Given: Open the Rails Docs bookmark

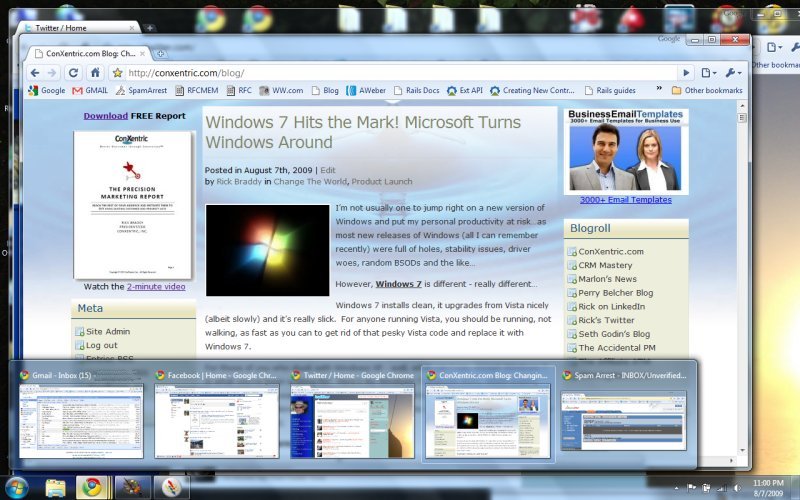Looking at the screenshot, I should coord(416,90).
